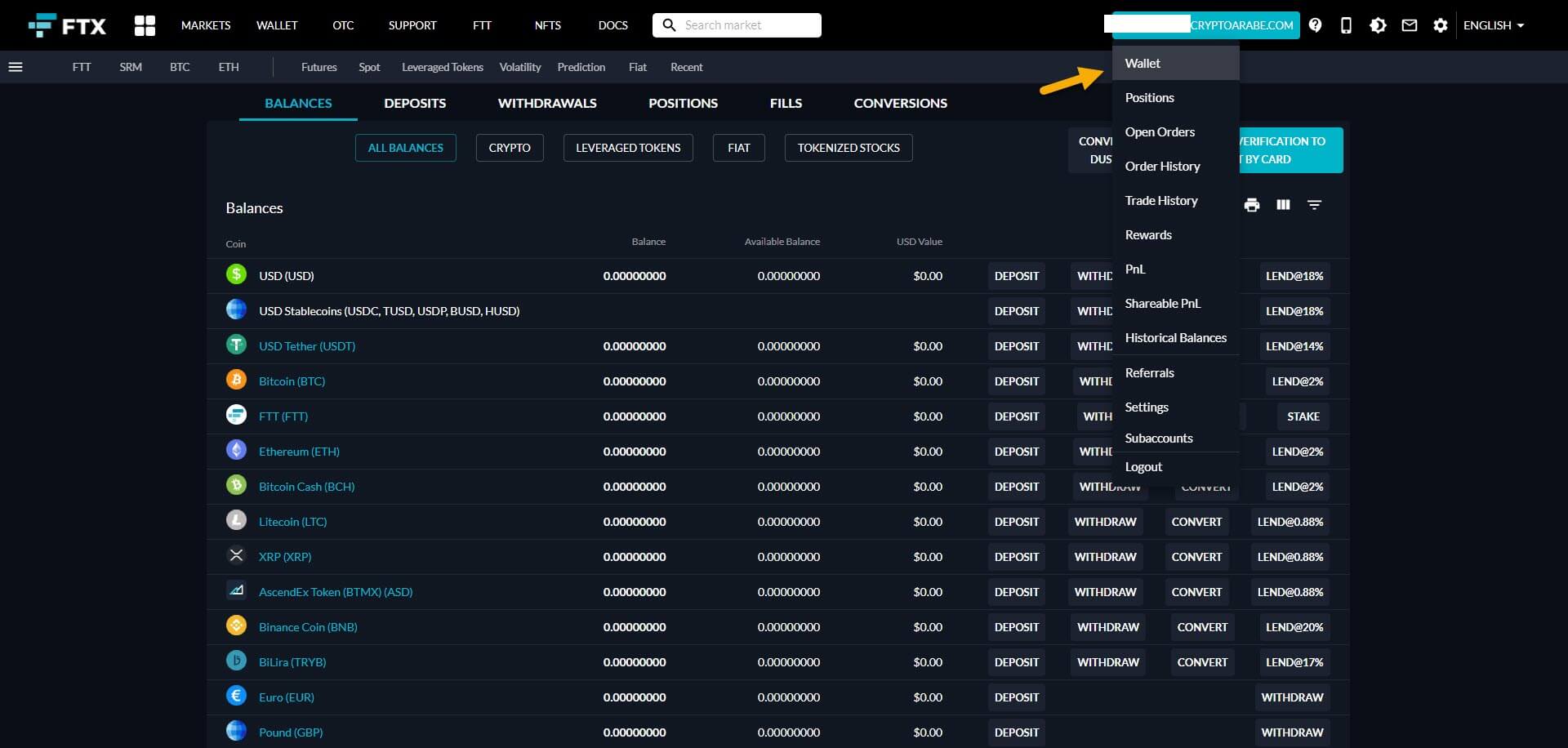Click the USD coin icon
The width and height of the screenshot is (1568, 748).
[x=236, y=274]
